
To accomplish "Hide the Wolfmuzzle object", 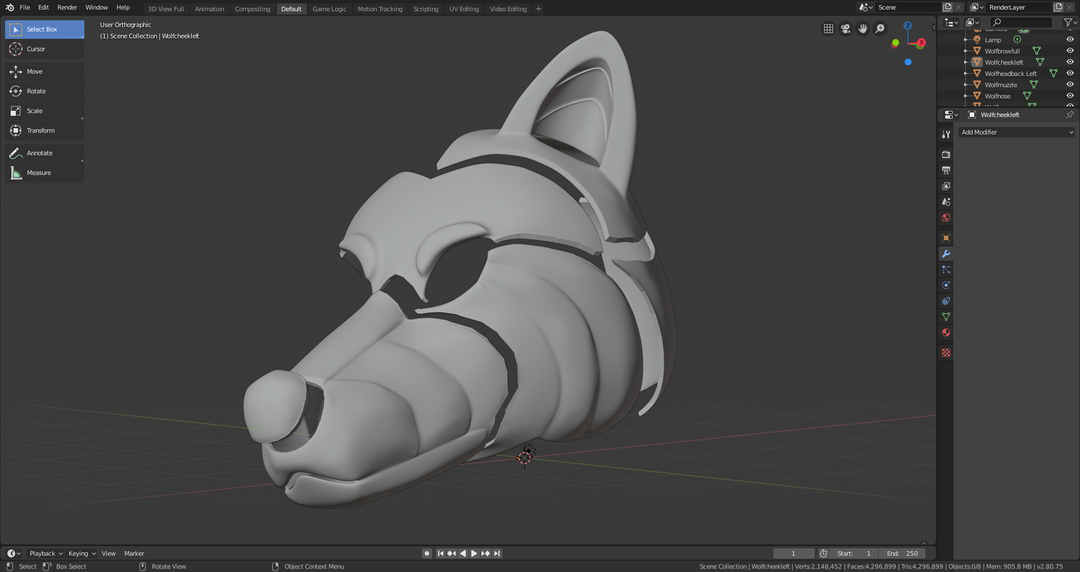I will 1070,85.
